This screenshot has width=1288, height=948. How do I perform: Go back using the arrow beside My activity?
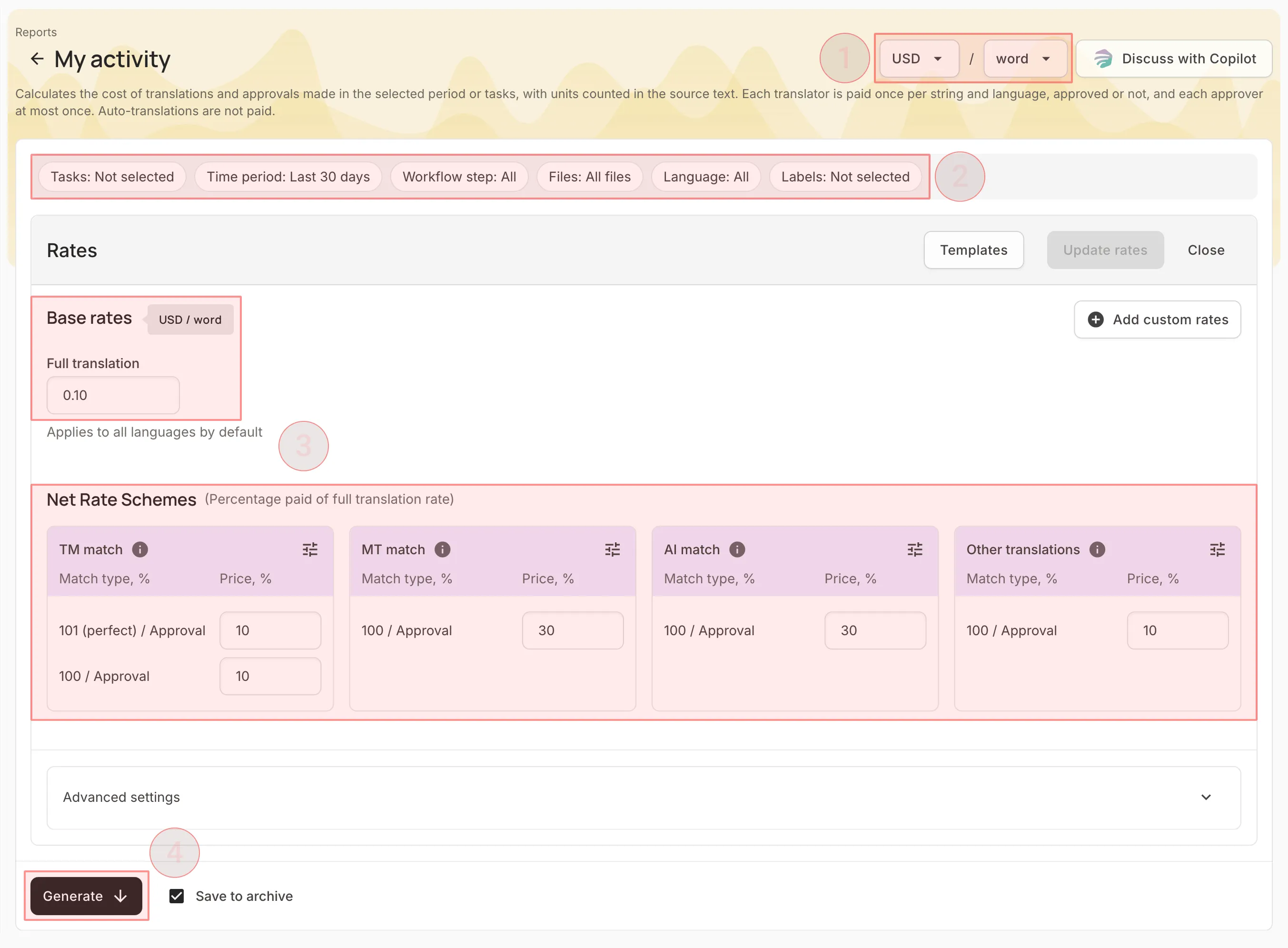pyautogui.click(x=37, y=59)
